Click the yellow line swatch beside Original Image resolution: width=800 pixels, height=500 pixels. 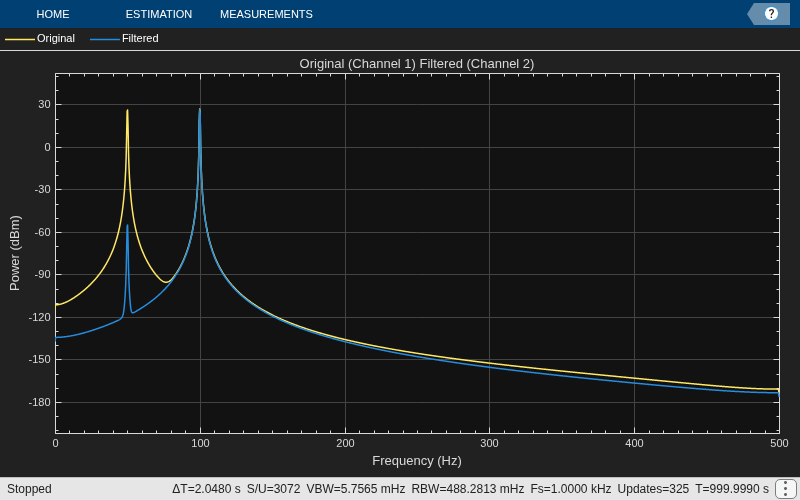click(x=20, y=39)
